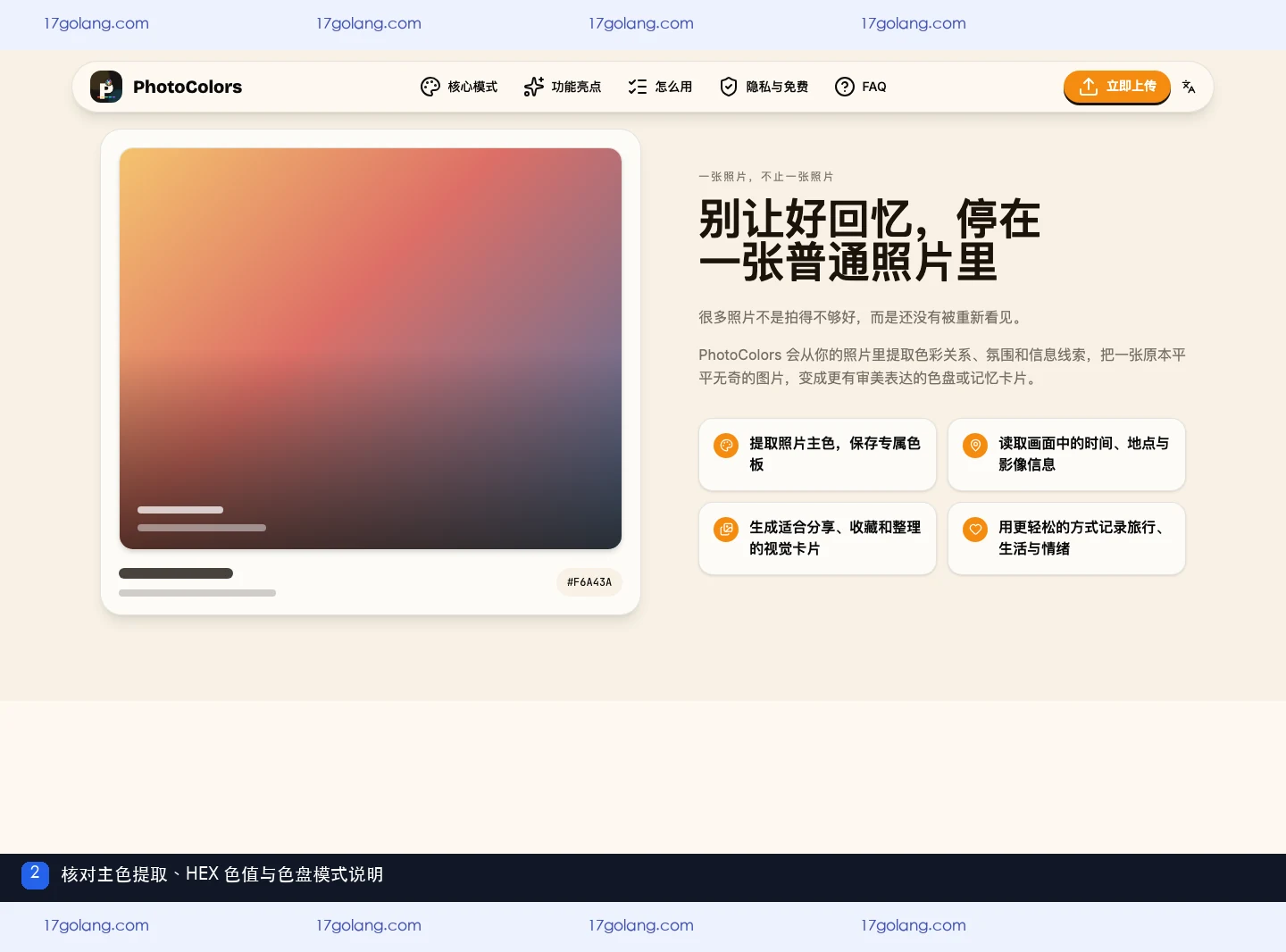Click the gradient photo preview image

pyautogui.click(x=371, y=348)
